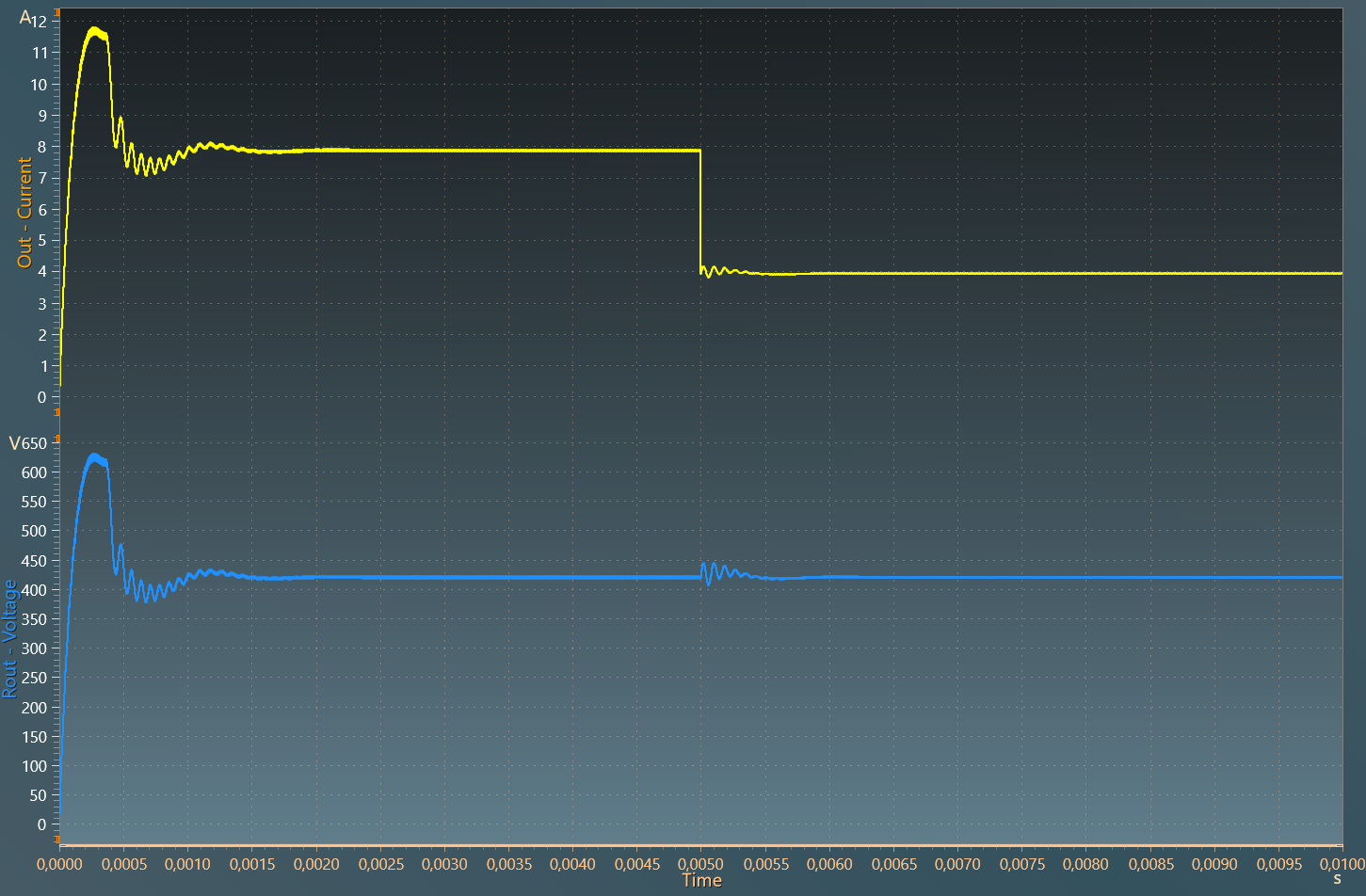Select the 'Rout - Voltage' axis title
Viewport: 1366px width, 896px height.
pyautogui.click(x=9, y=639)
